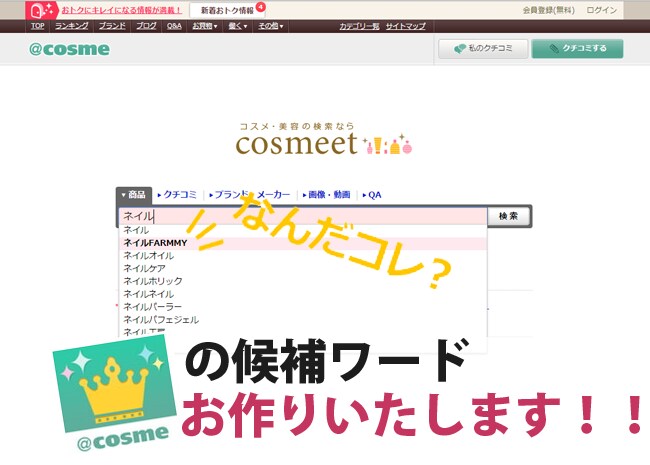Expand the お買物 dropdown menu
This screenshot has width=650, height=465.
(205, 26)
